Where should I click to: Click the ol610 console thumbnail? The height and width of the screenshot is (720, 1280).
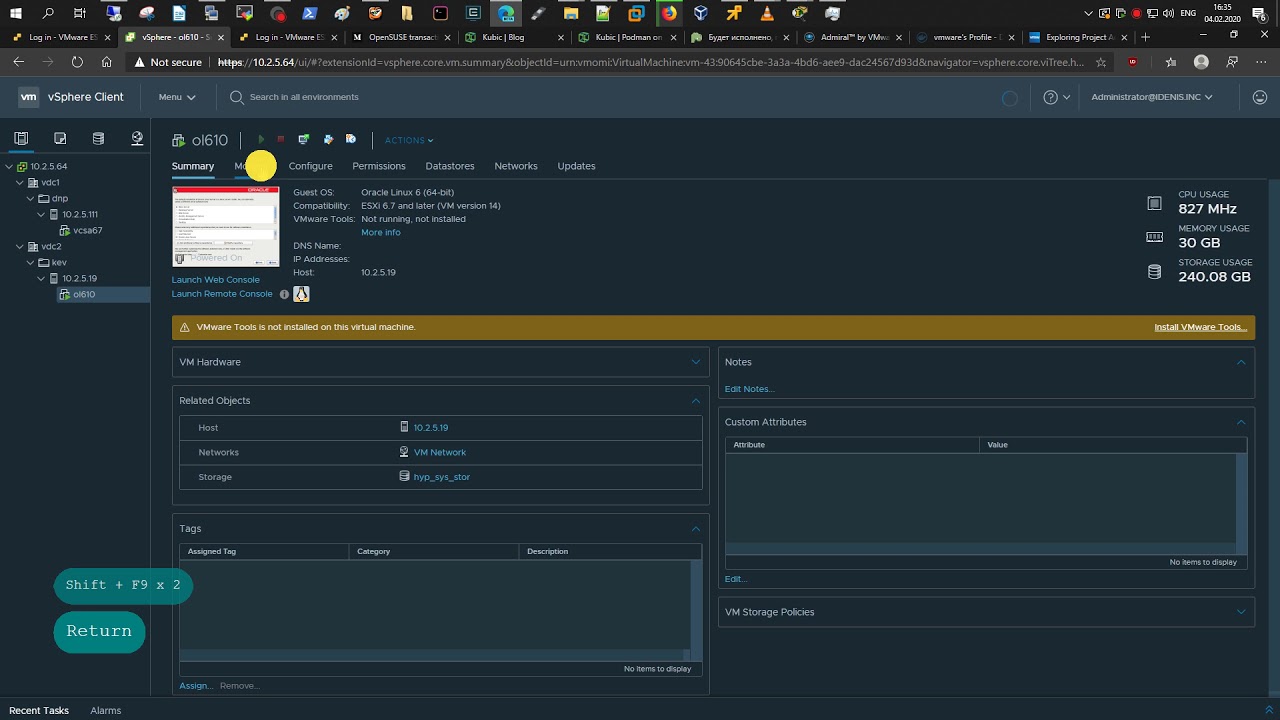(226, 226)
